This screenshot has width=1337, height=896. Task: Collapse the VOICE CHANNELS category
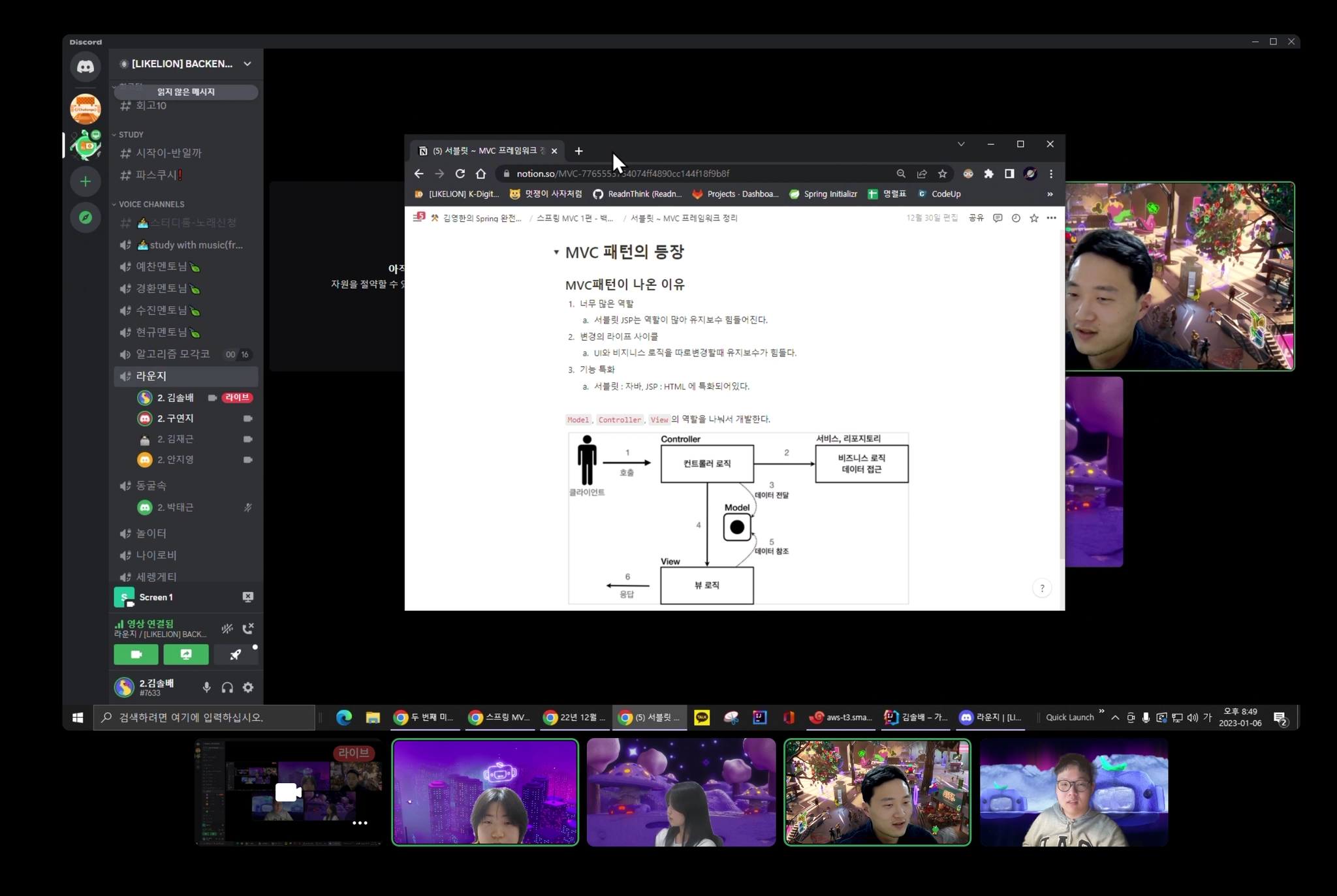pos(151,204)
